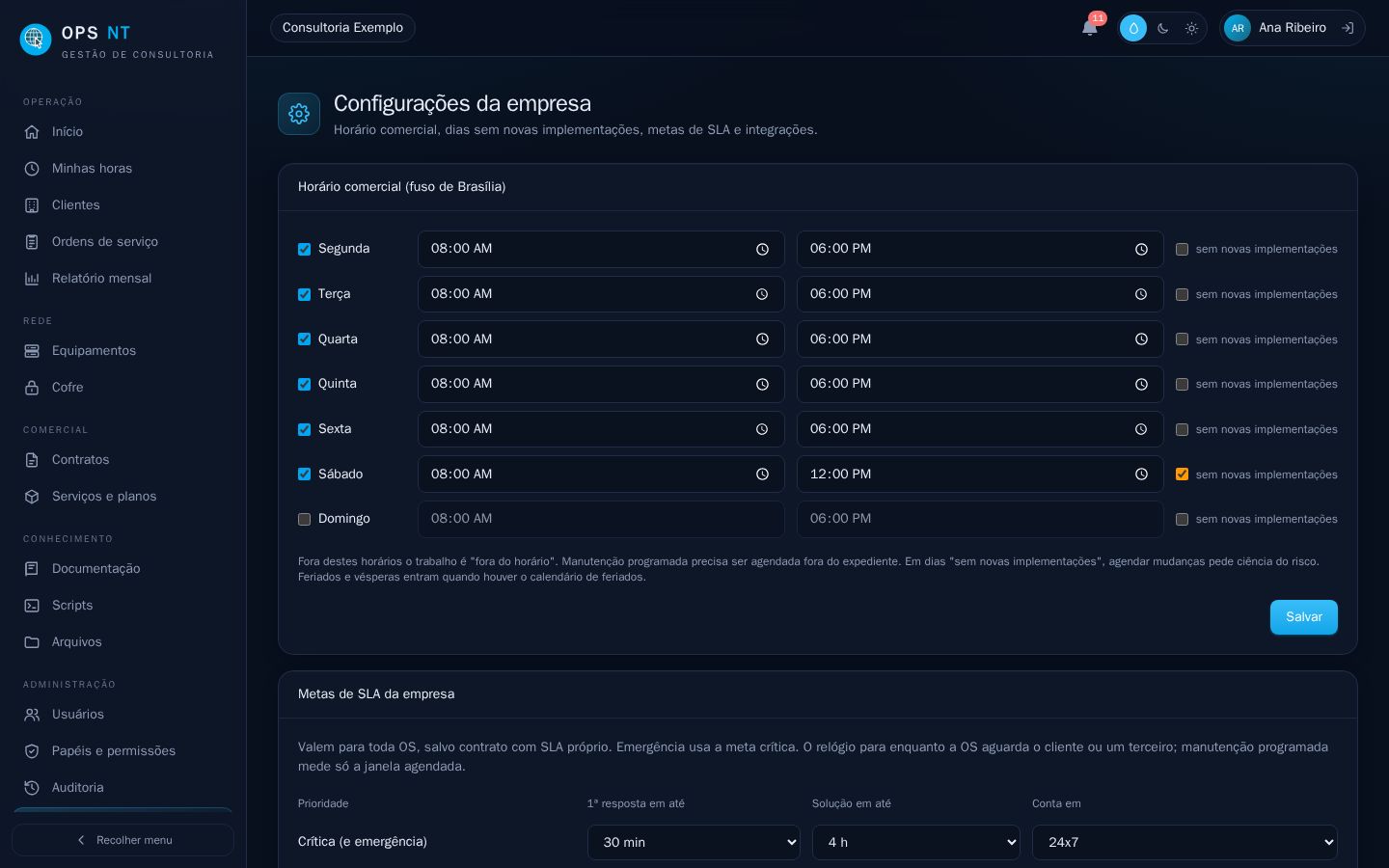Open Equipamentos in sidebar
This screenshot has height=868, width=1389.
123,351
